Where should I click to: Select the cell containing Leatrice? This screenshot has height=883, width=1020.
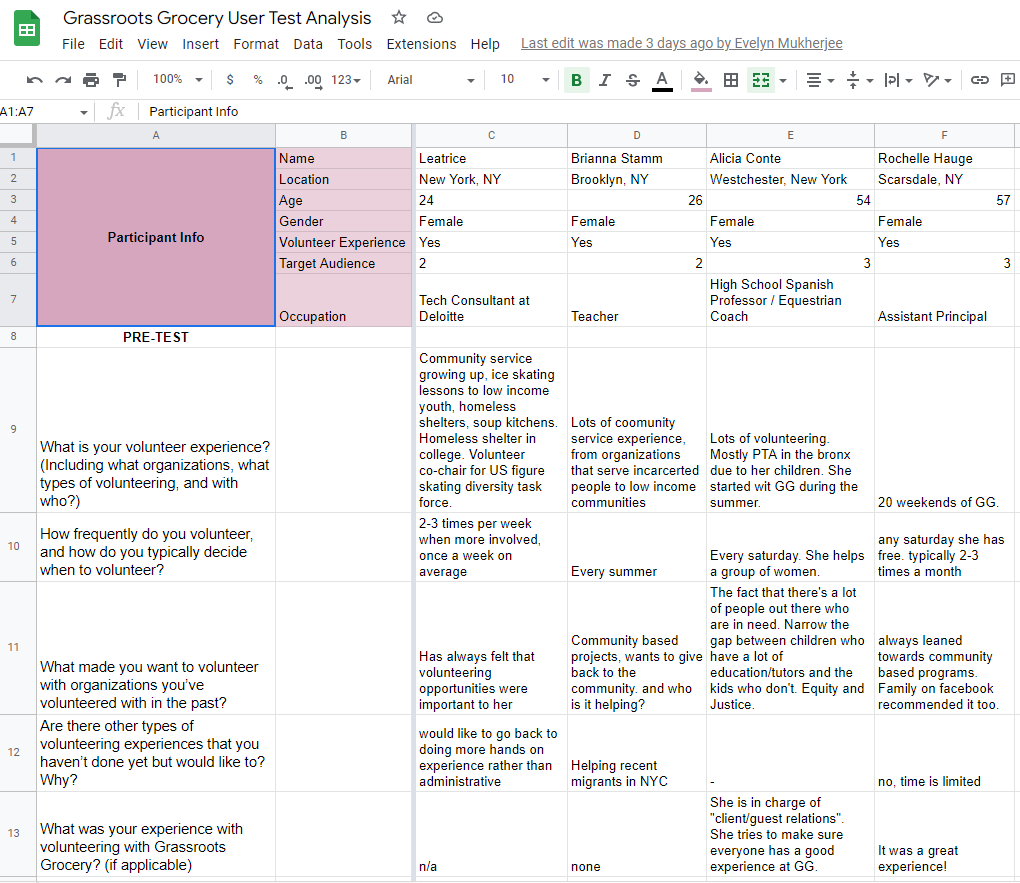pyautogui.click(x=491, y=158)
